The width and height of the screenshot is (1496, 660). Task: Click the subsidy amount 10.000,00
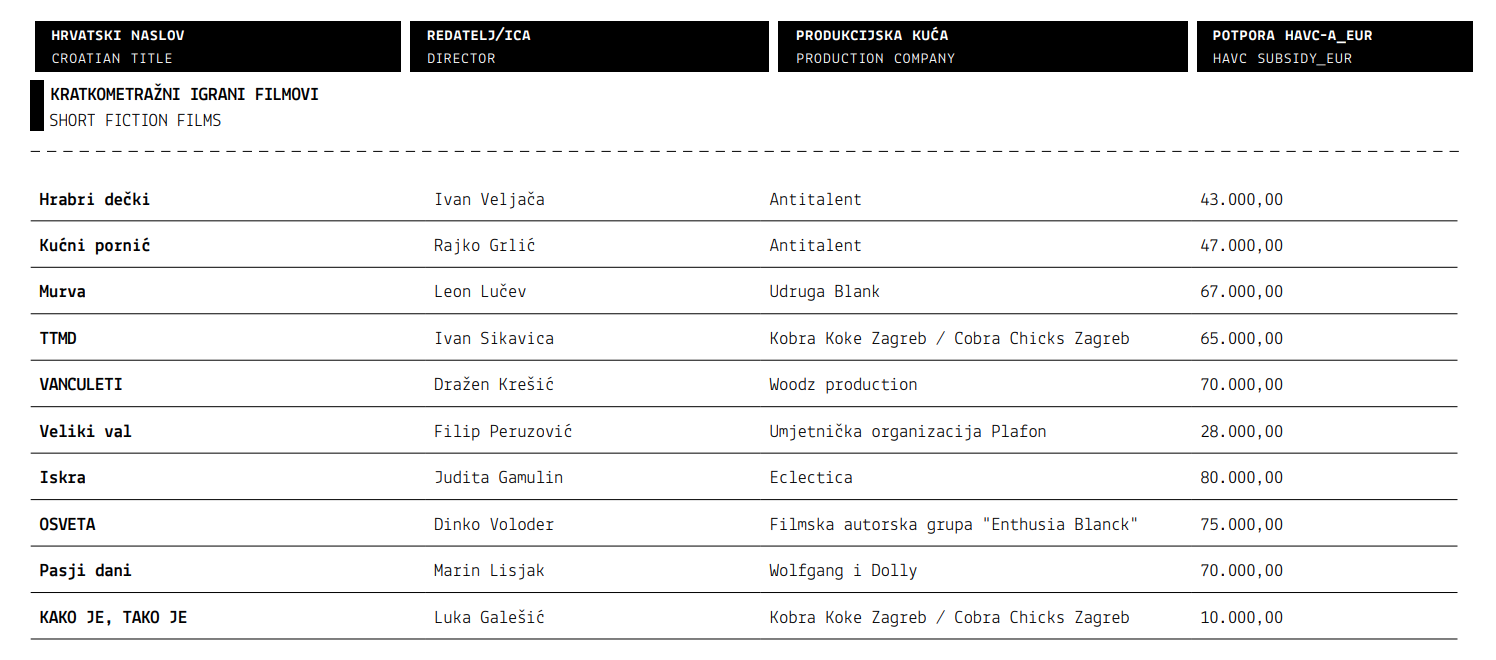[x=1241, y=617]
